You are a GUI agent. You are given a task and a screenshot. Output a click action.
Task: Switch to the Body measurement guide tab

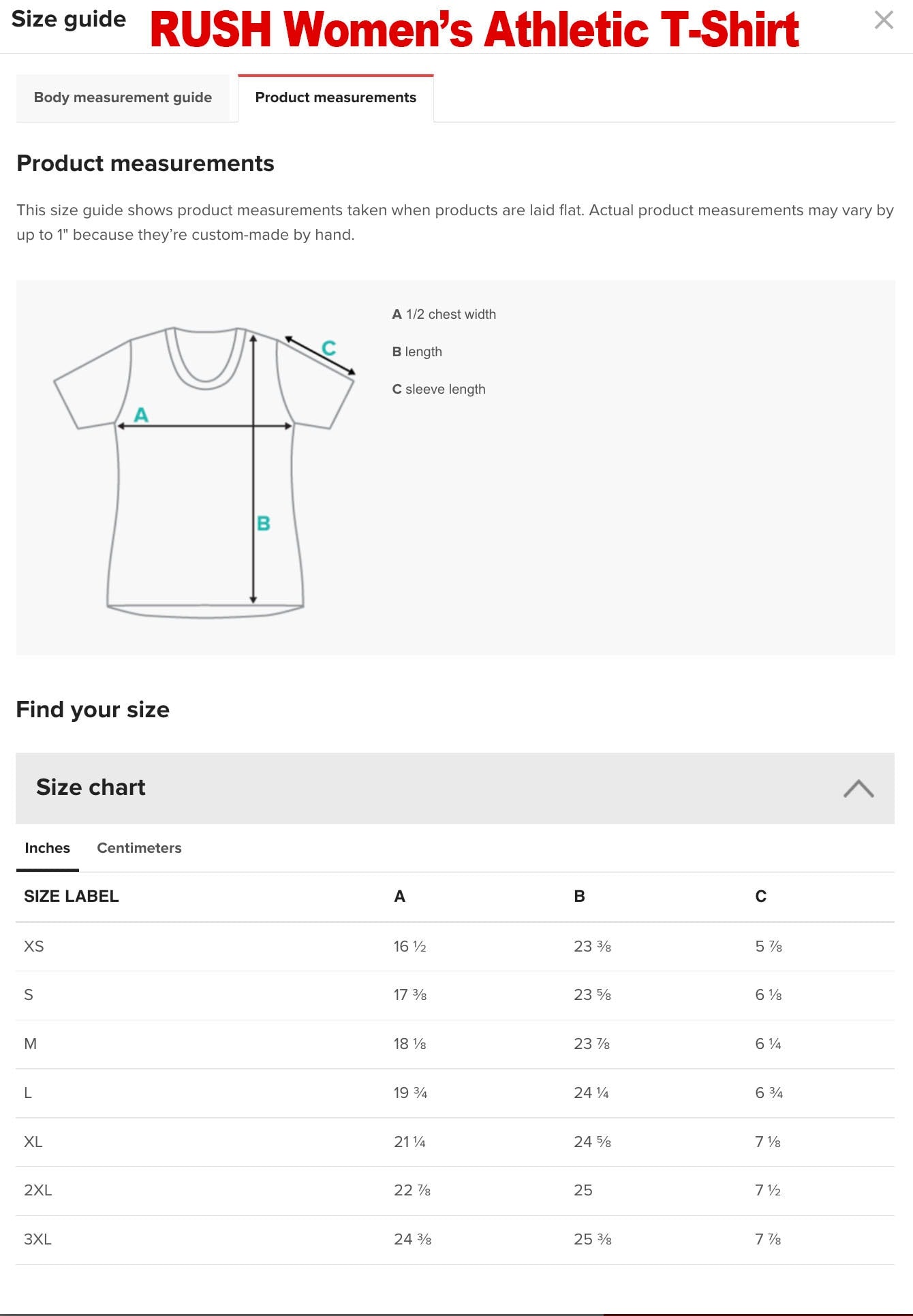[123, 97]
